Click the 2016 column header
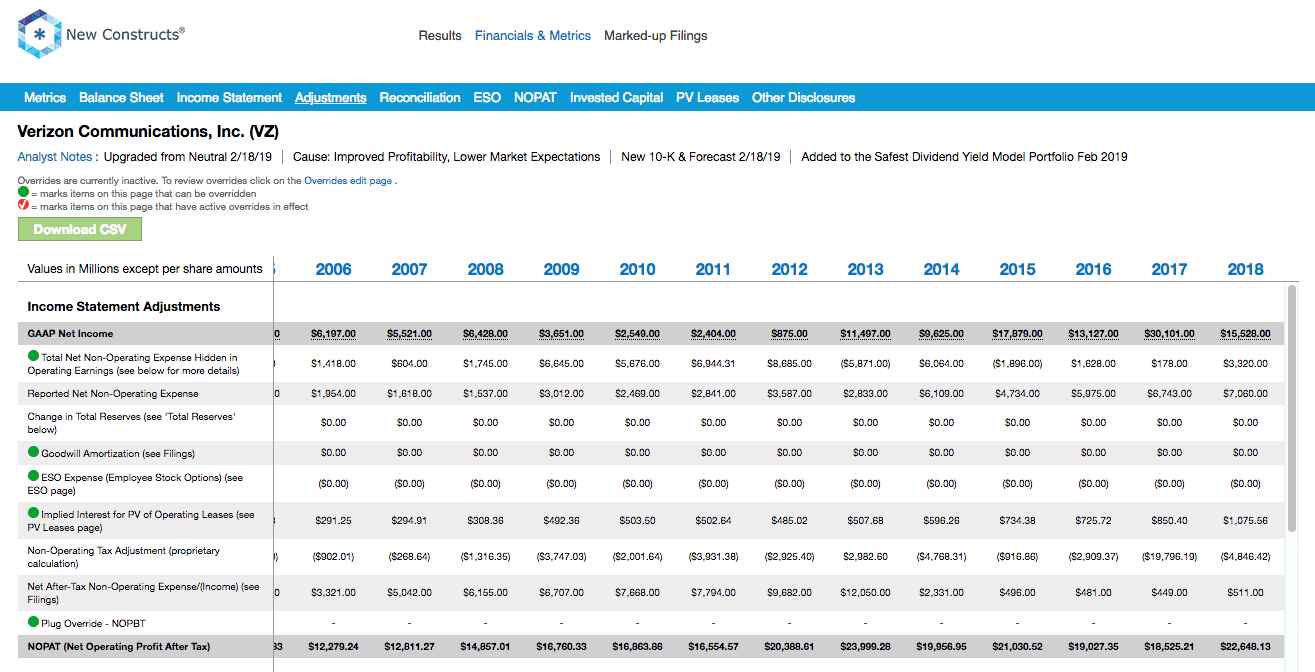The height and width of the screenshot is (672, 1315). (x=1093, y=269)
